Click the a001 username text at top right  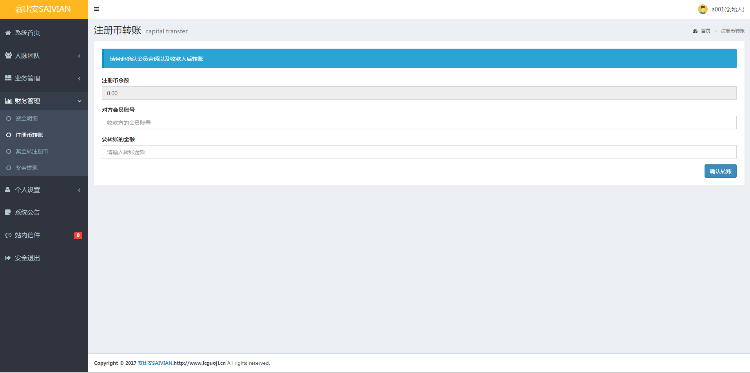point(728,9)
